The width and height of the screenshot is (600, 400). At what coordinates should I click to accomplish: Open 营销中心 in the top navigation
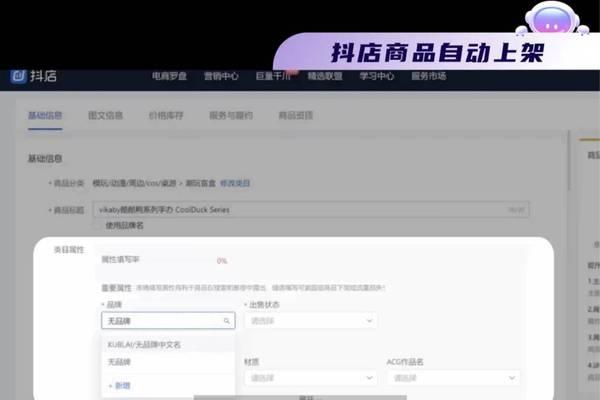pyautogui.click(x=221, y=76)
